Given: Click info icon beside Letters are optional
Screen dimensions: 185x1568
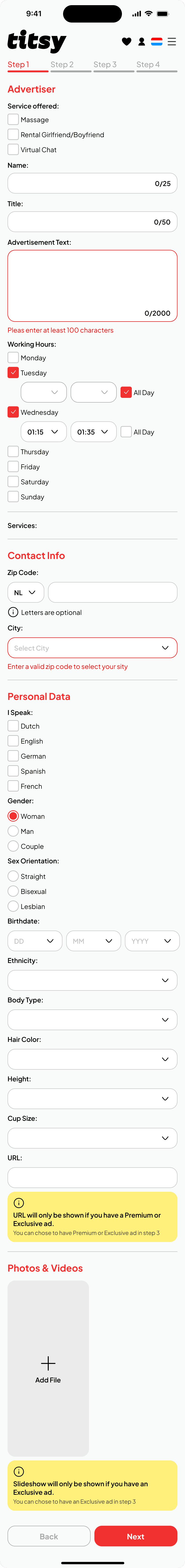Looking at the screenshot, I should point(13,612).
